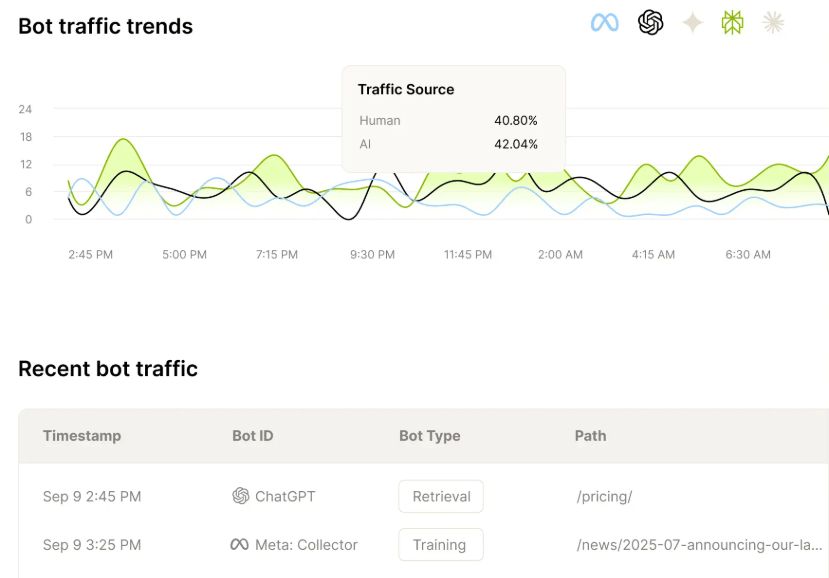Select the 9:30 PM axis label
The width and height of the screenshot is (829, 578).
(x=372, y=255)
